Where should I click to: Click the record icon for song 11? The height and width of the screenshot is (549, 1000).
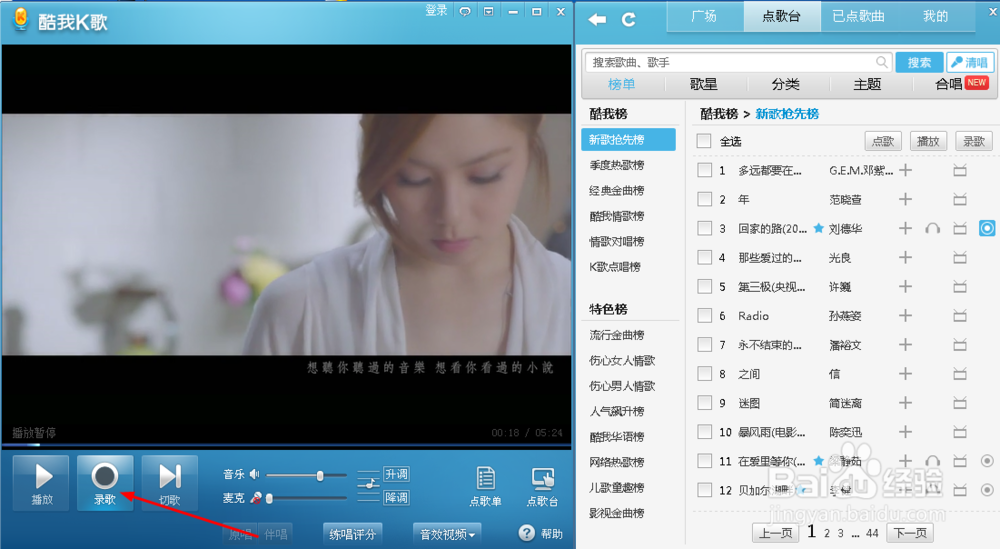987,460
